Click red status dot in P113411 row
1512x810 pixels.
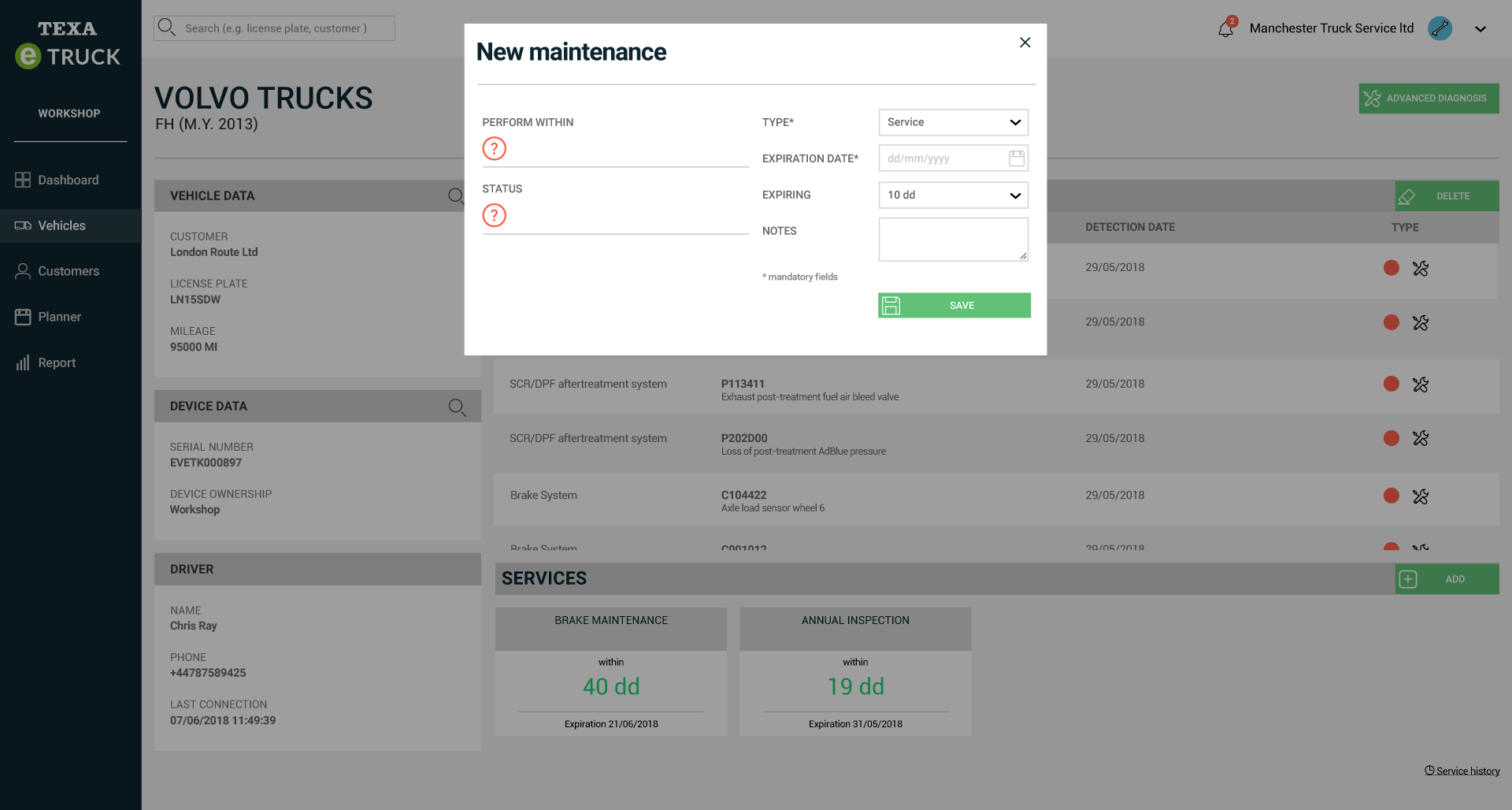click(x=1392, y=384)
